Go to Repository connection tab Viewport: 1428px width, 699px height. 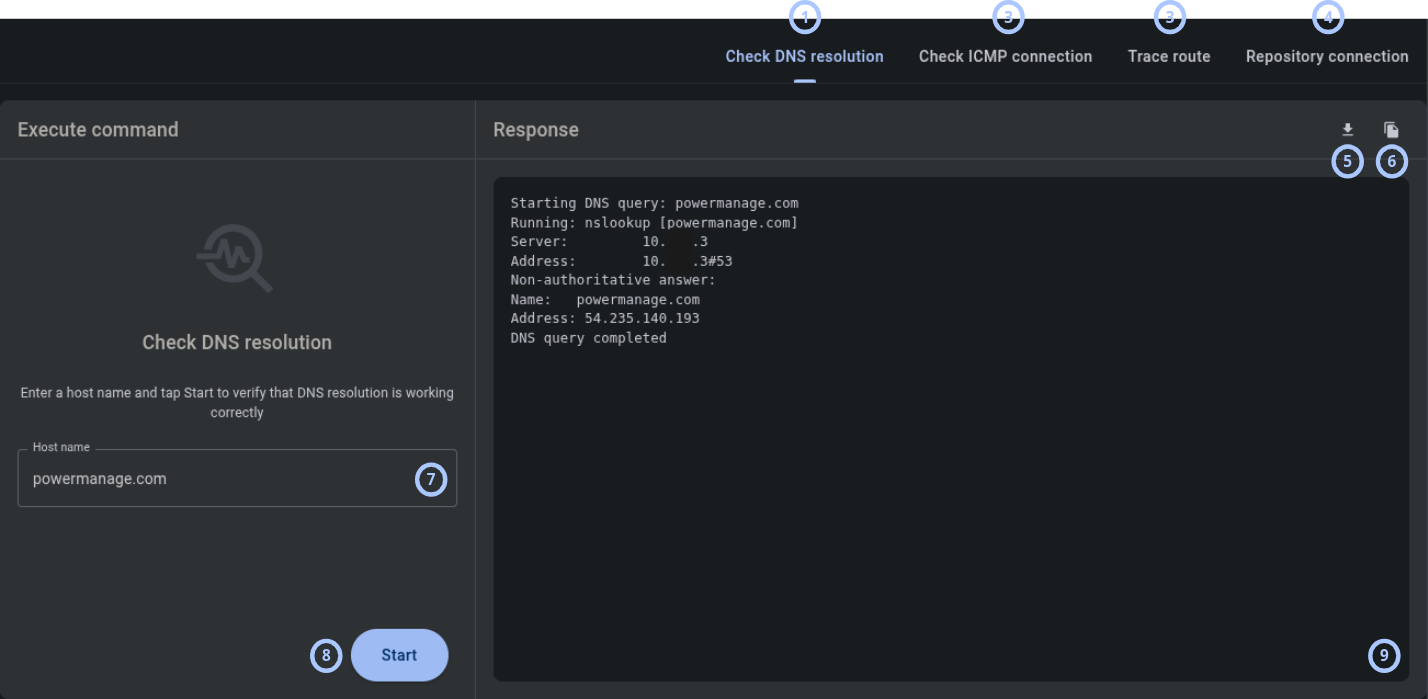(x=1327, y=57)
